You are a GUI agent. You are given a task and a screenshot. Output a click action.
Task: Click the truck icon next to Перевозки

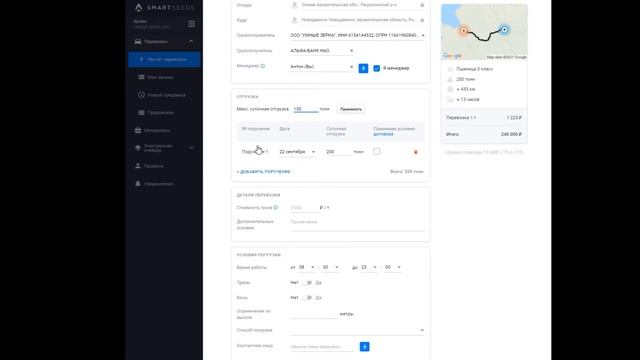click(138, 42)
